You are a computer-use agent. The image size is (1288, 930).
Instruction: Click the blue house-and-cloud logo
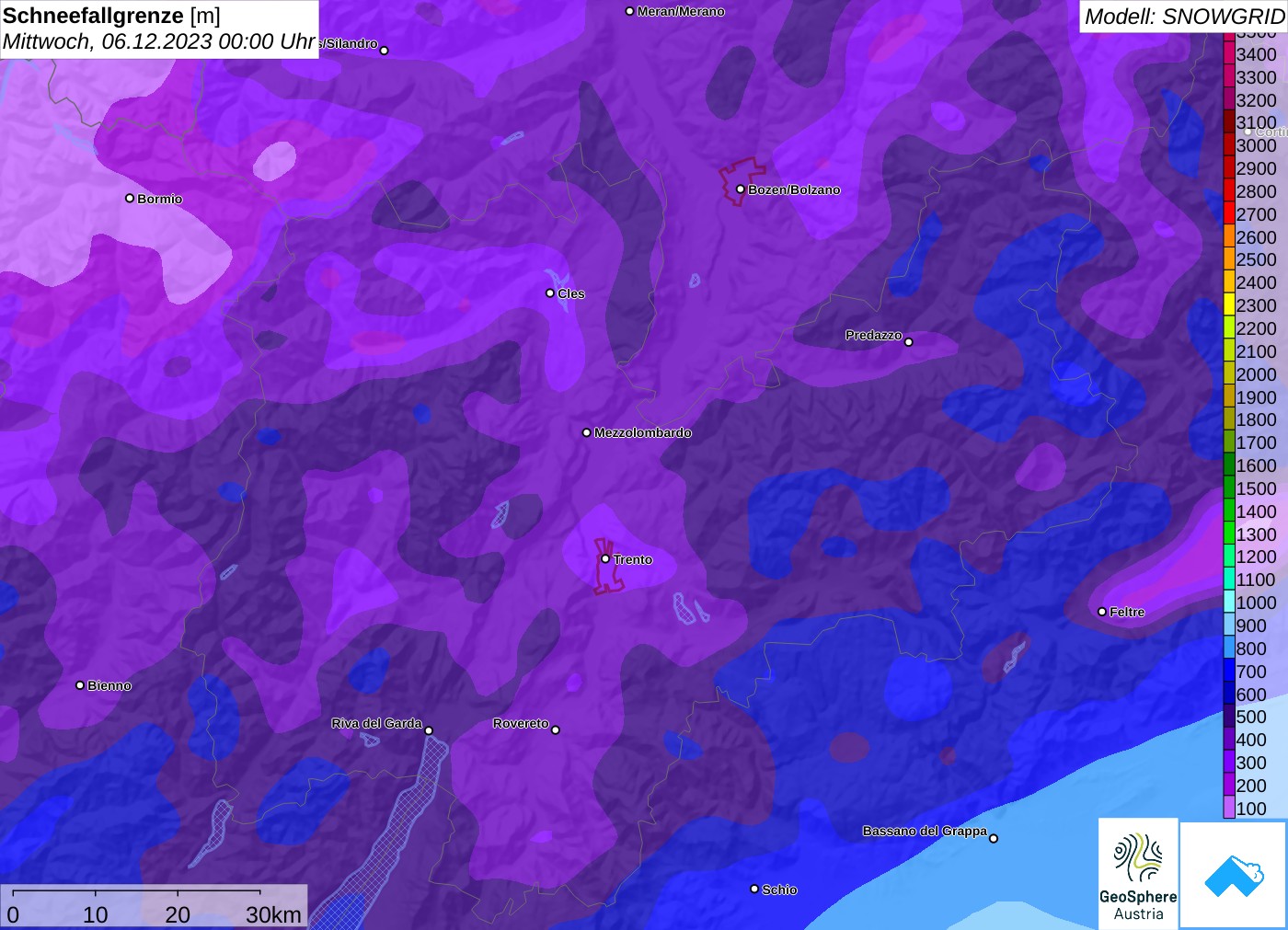[x=1234, y=875]
